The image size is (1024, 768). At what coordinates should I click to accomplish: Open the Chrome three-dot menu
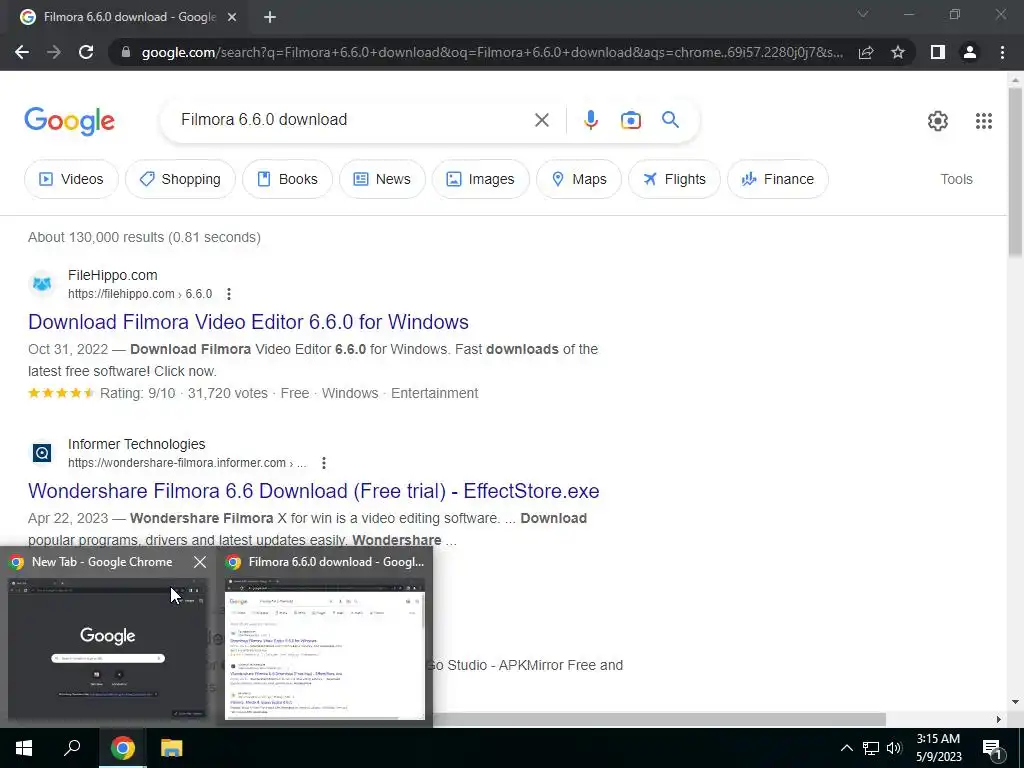coord(1002,52)
